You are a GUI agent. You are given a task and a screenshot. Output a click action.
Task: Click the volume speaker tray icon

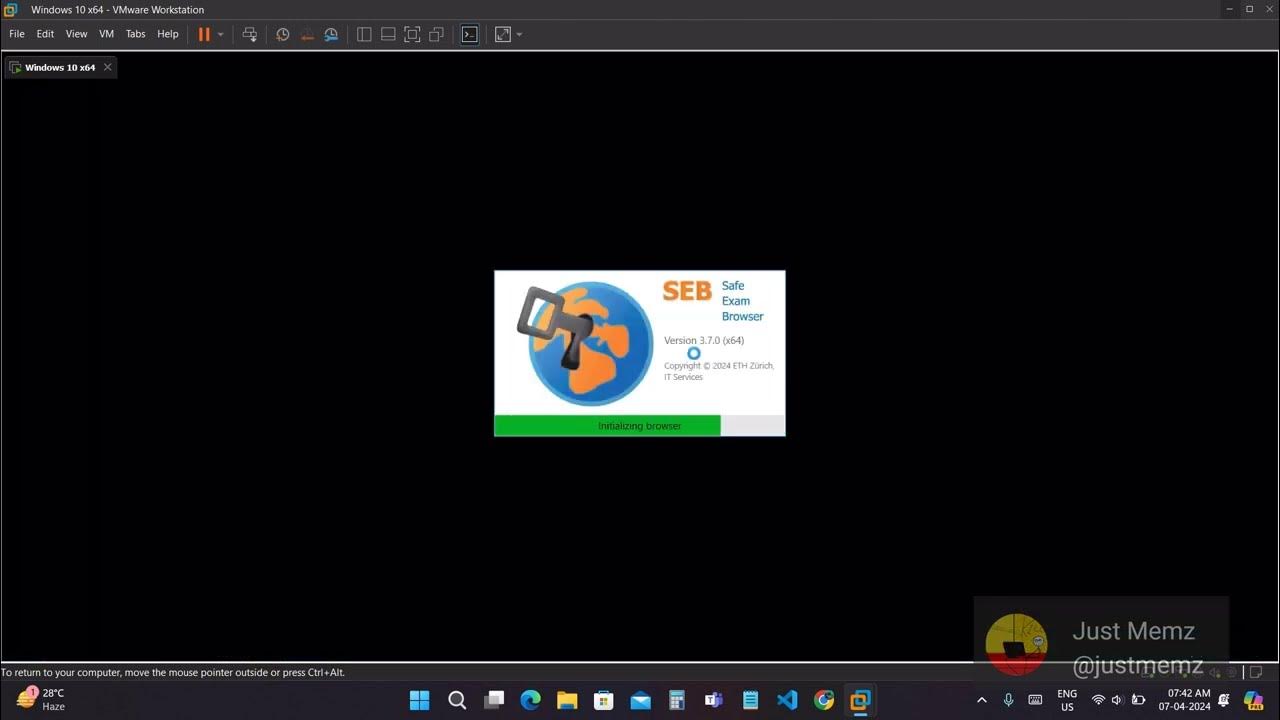[x=1117, y=700]
